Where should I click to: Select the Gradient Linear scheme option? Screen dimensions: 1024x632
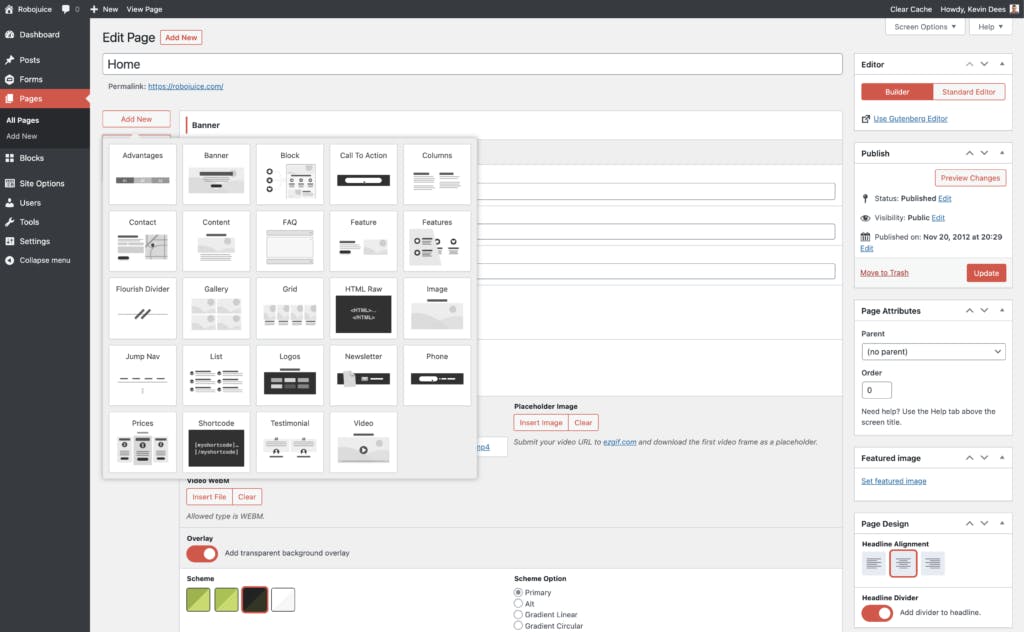518,614
